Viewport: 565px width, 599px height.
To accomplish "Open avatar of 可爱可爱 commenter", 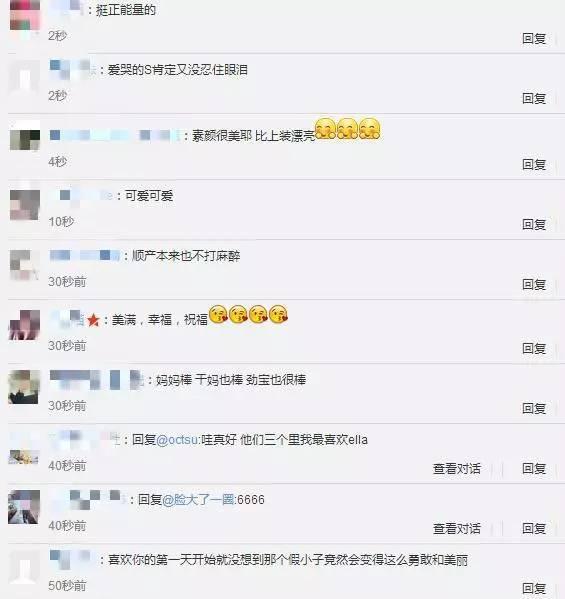I will coord(25,205).
